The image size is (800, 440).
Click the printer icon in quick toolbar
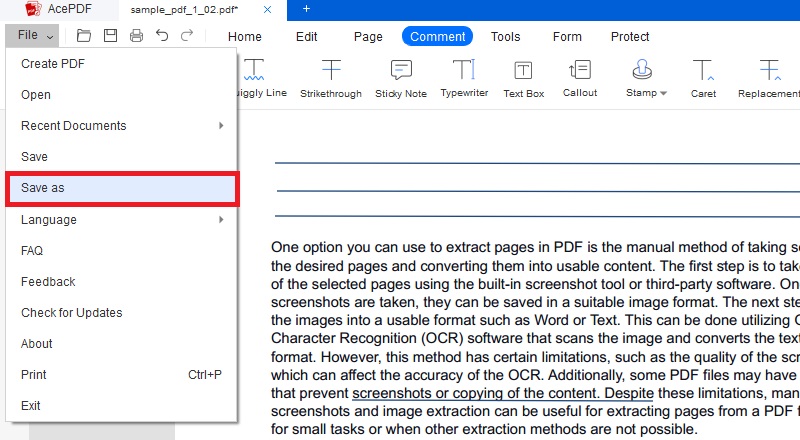(x=136, y=36)
